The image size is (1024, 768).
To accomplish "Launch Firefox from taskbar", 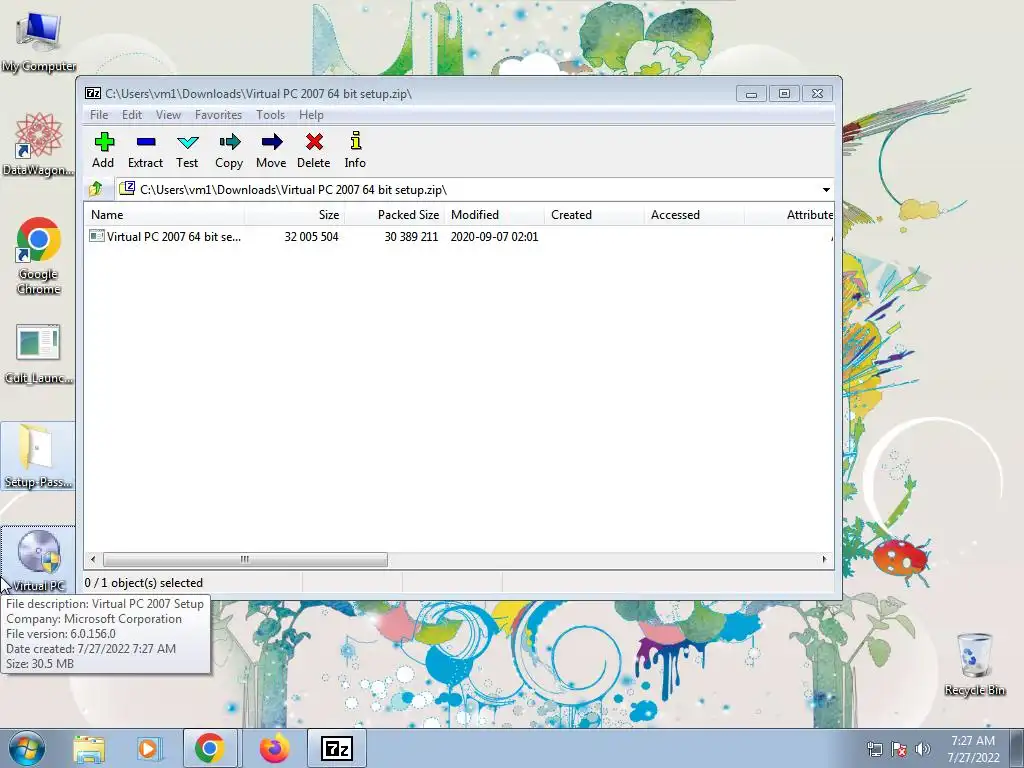I will click(274, 748).
